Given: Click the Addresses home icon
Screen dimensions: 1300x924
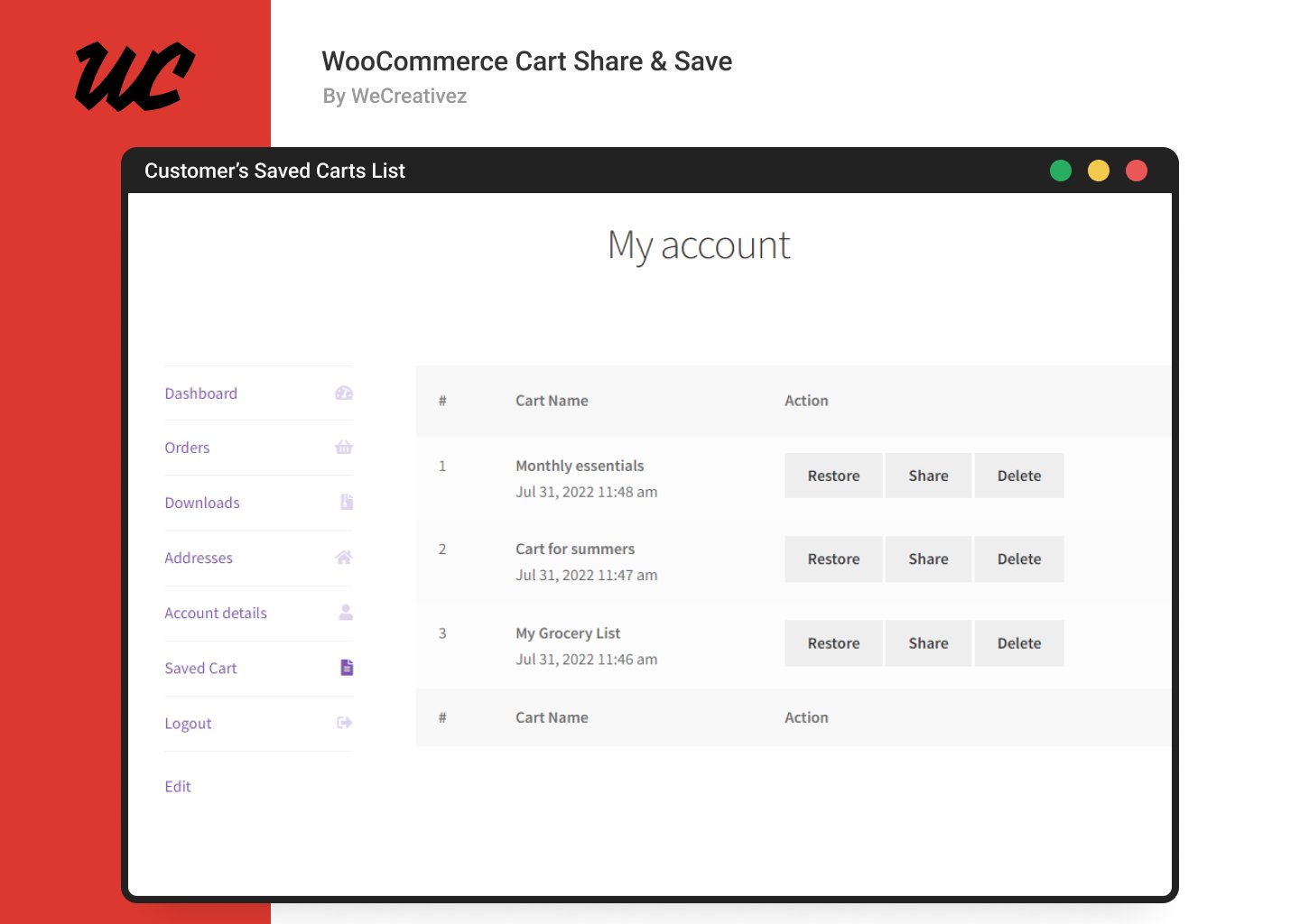Looking at the screenshot, I should [344, 557].
